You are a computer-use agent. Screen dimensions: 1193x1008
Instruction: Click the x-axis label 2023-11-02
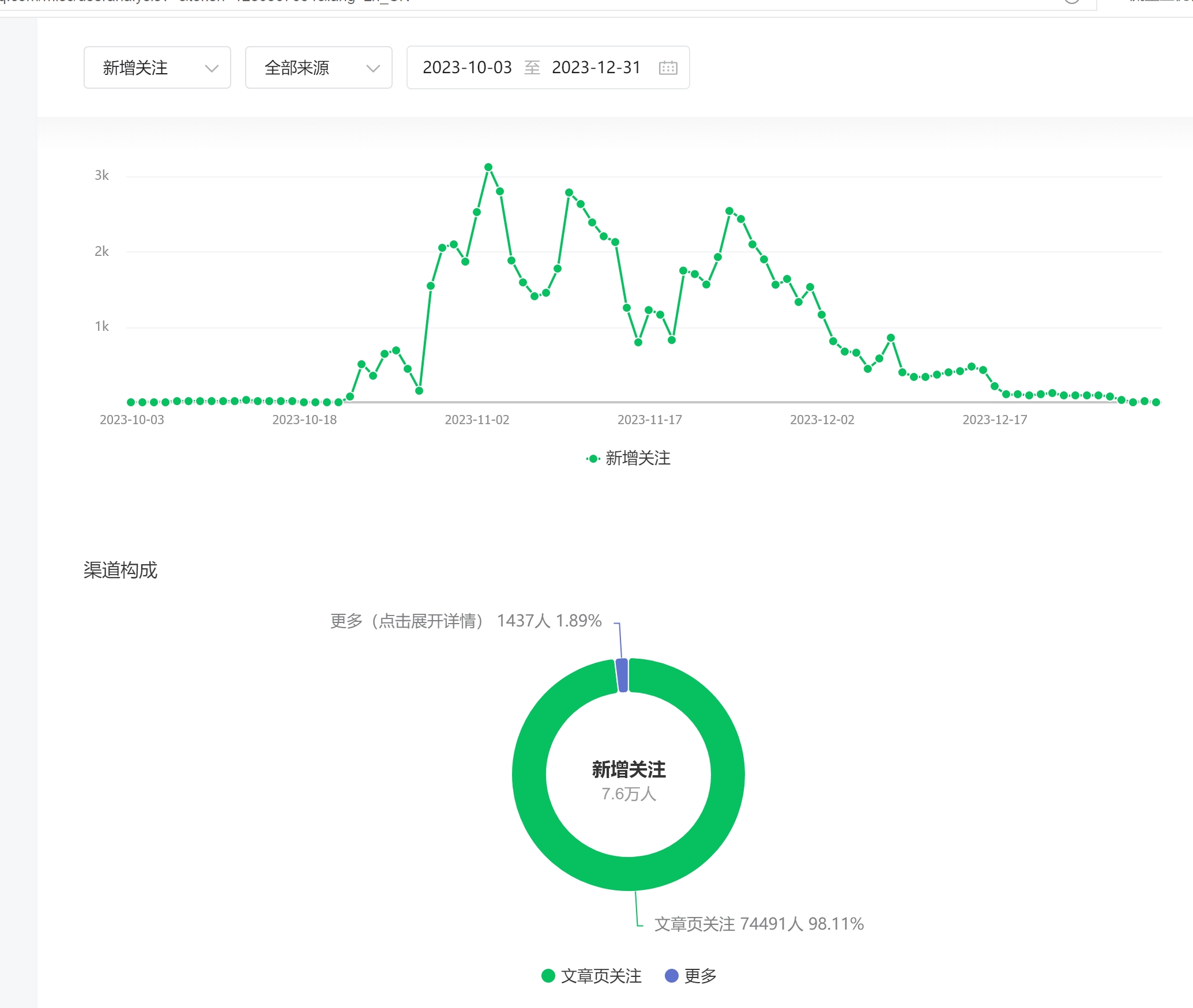477,420
